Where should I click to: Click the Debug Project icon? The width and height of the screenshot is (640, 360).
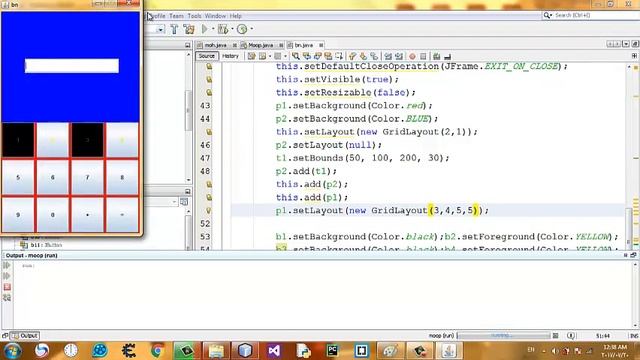(222, 29)
